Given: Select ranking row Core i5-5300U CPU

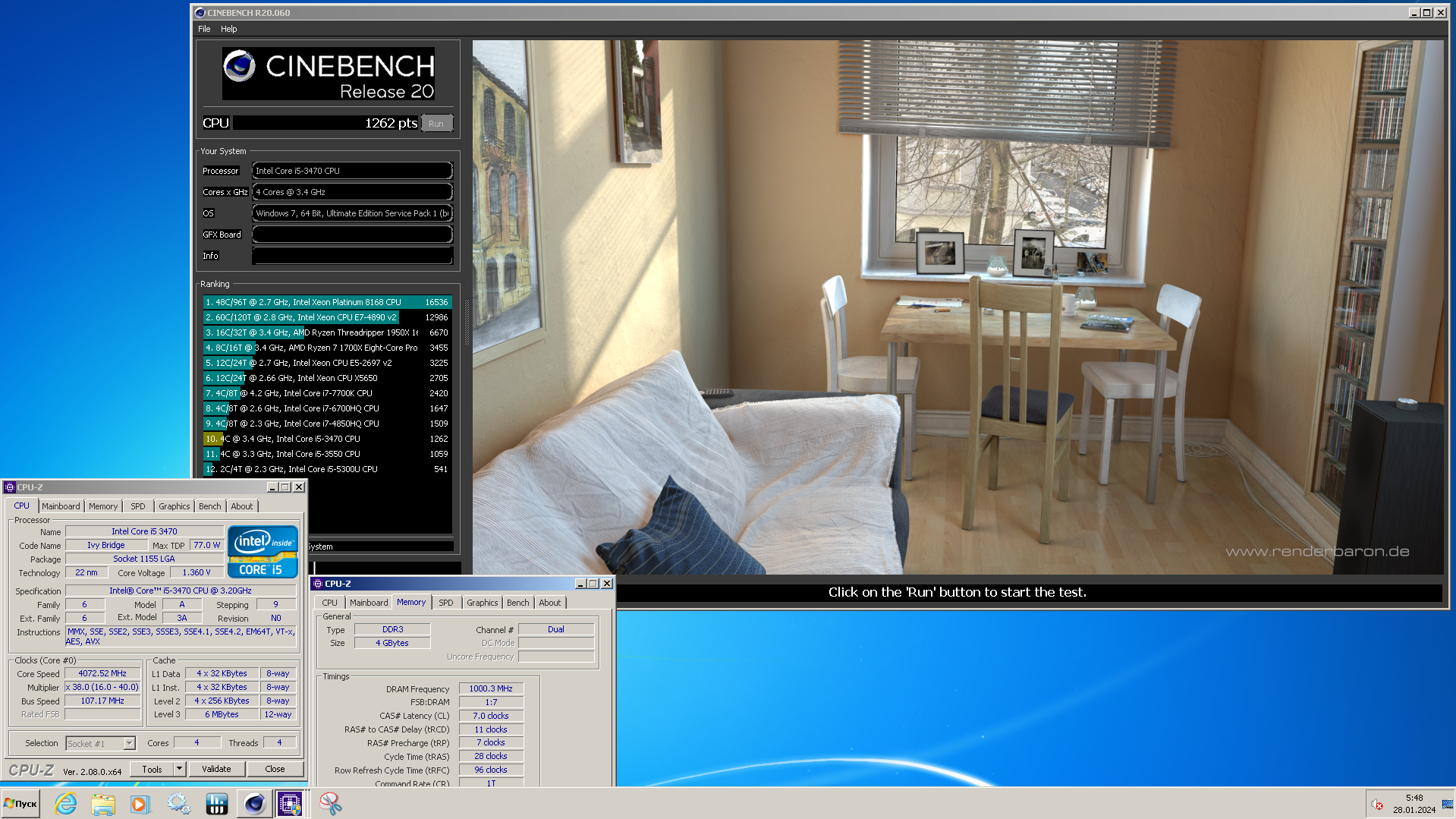Looking at the screenshot, I should 327,469.
